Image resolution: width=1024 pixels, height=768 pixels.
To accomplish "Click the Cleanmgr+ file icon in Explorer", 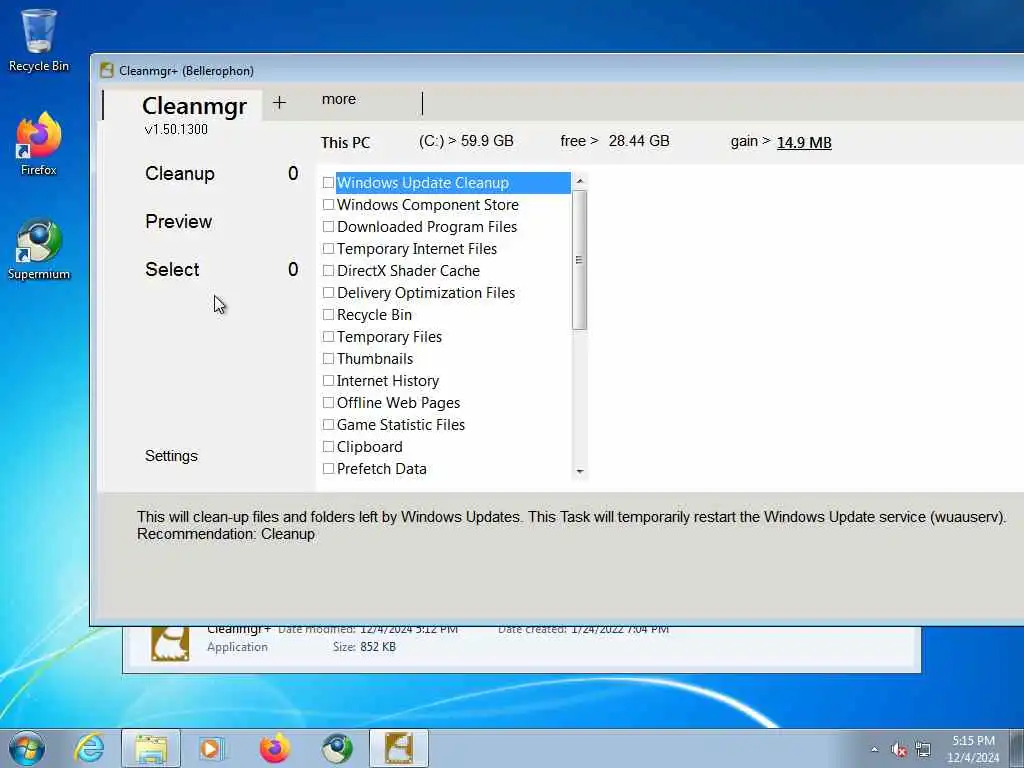I will [x=170, y=643].
